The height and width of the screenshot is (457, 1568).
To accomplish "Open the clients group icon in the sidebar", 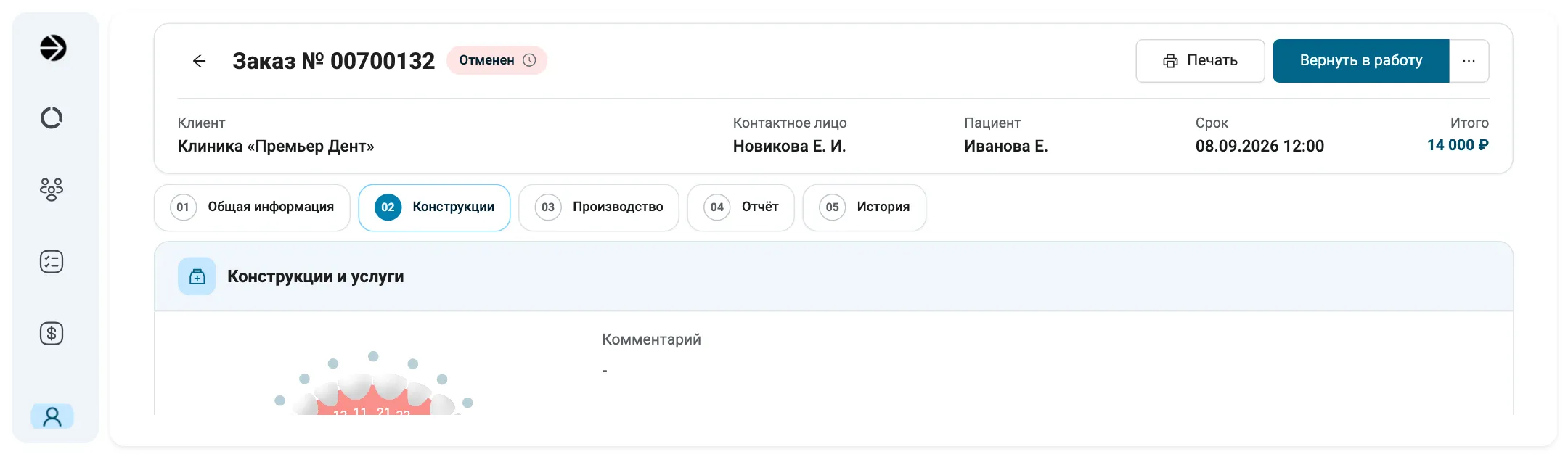I will (x=52, y=189).
